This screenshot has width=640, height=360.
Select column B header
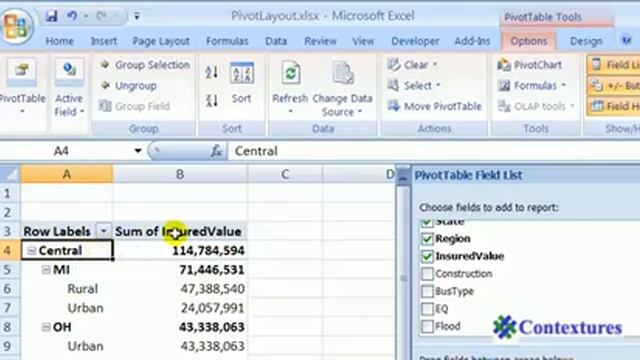click(x=180, y=174)
